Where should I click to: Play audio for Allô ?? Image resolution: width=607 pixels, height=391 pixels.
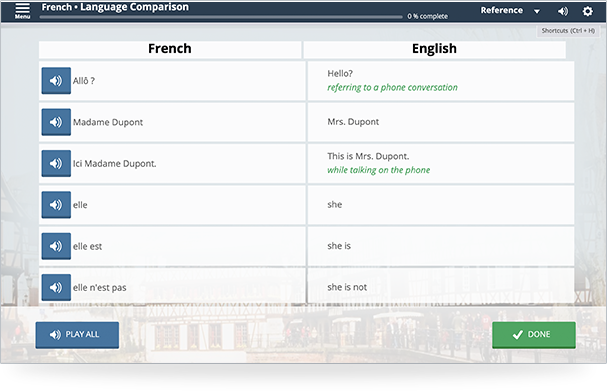point(56,81)
